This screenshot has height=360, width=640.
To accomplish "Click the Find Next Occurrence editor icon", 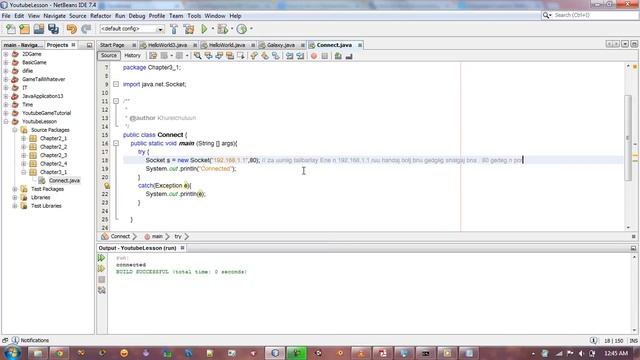I will (x=219, y=56).
